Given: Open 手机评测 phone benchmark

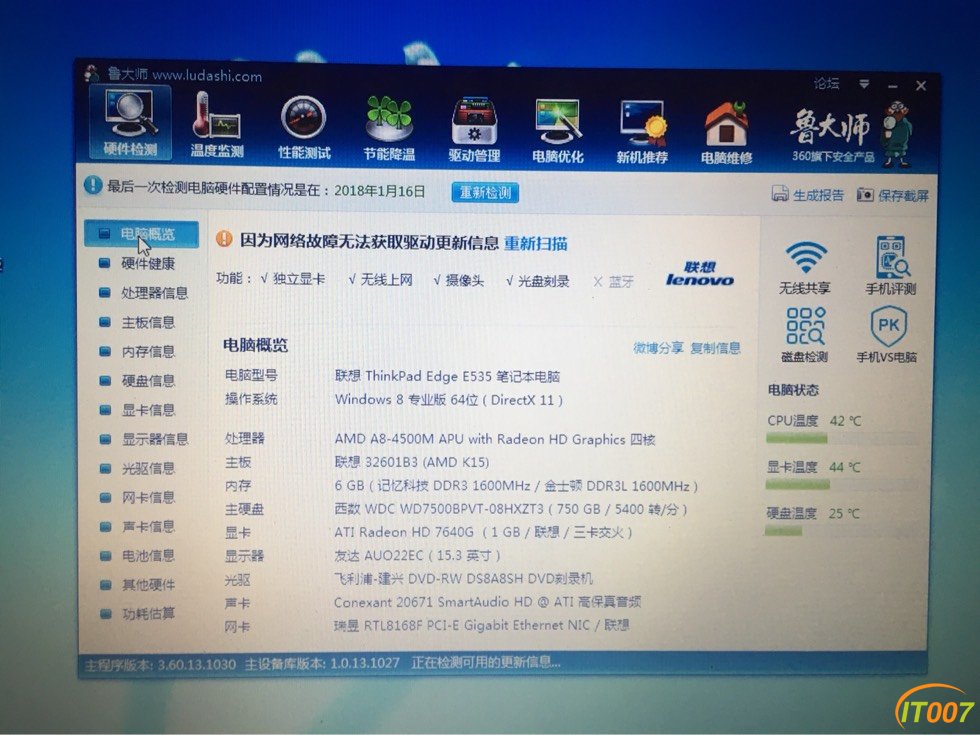Looking at the screenshot, I should (x=891, y=266).
